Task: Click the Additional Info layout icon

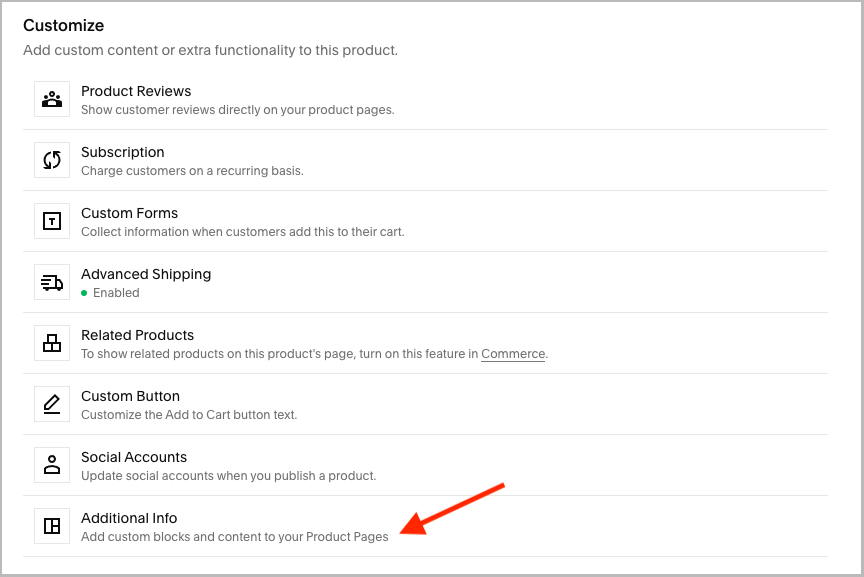Action: (x=52, y=526)
